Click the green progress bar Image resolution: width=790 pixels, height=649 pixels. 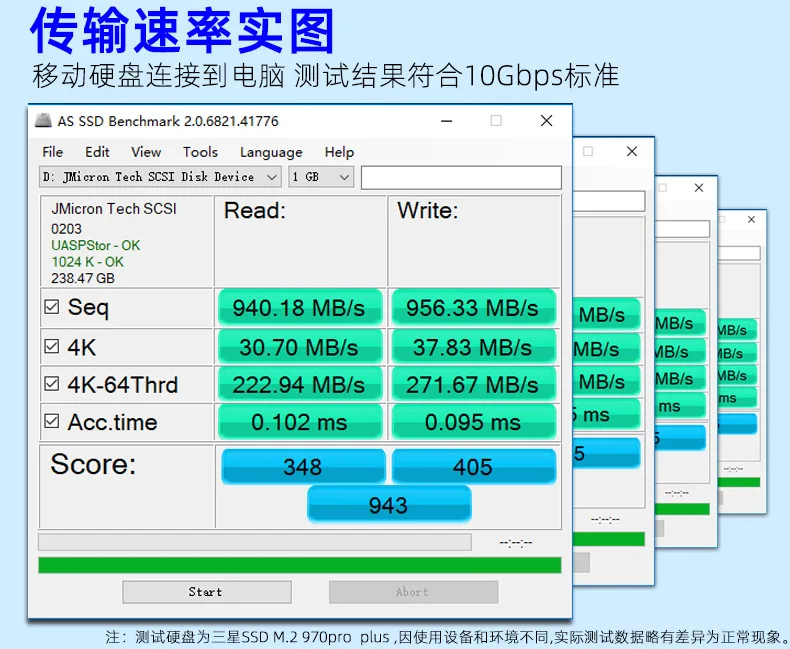point(299,565)
